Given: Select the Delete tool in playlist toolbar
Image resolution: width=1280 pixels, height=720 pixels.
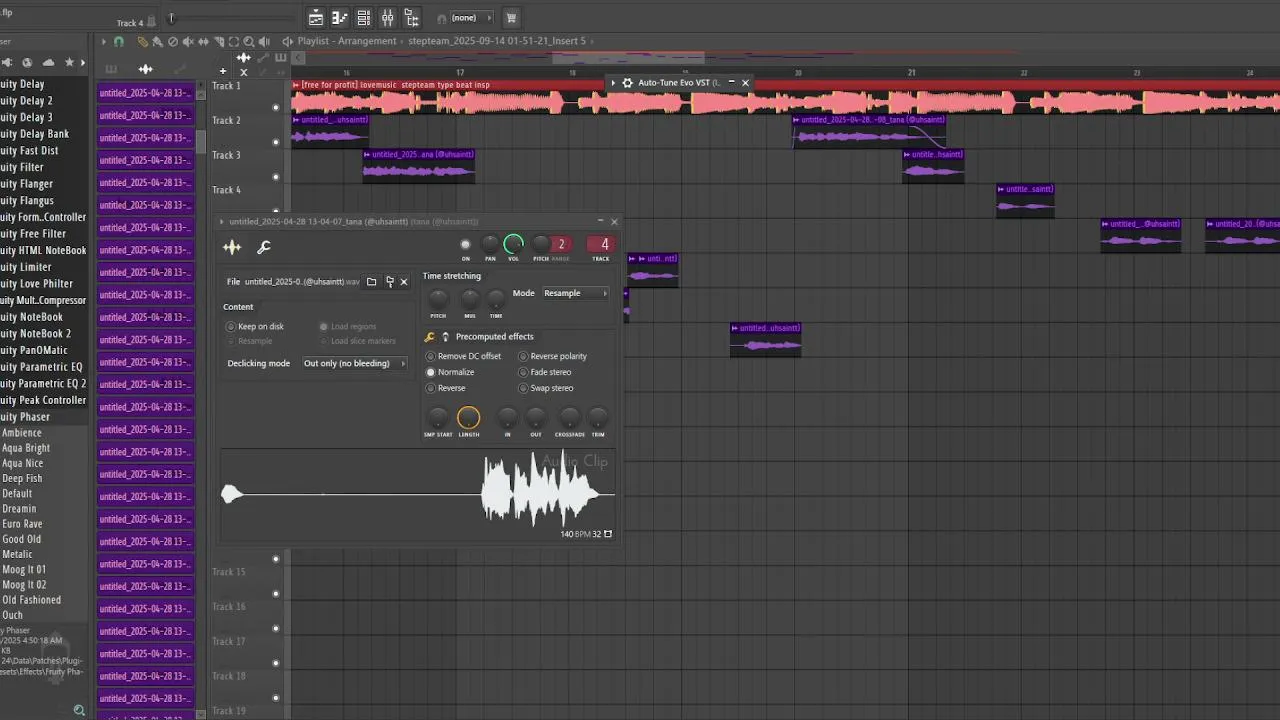Looking at the screenshot, I should coord(172,42).
